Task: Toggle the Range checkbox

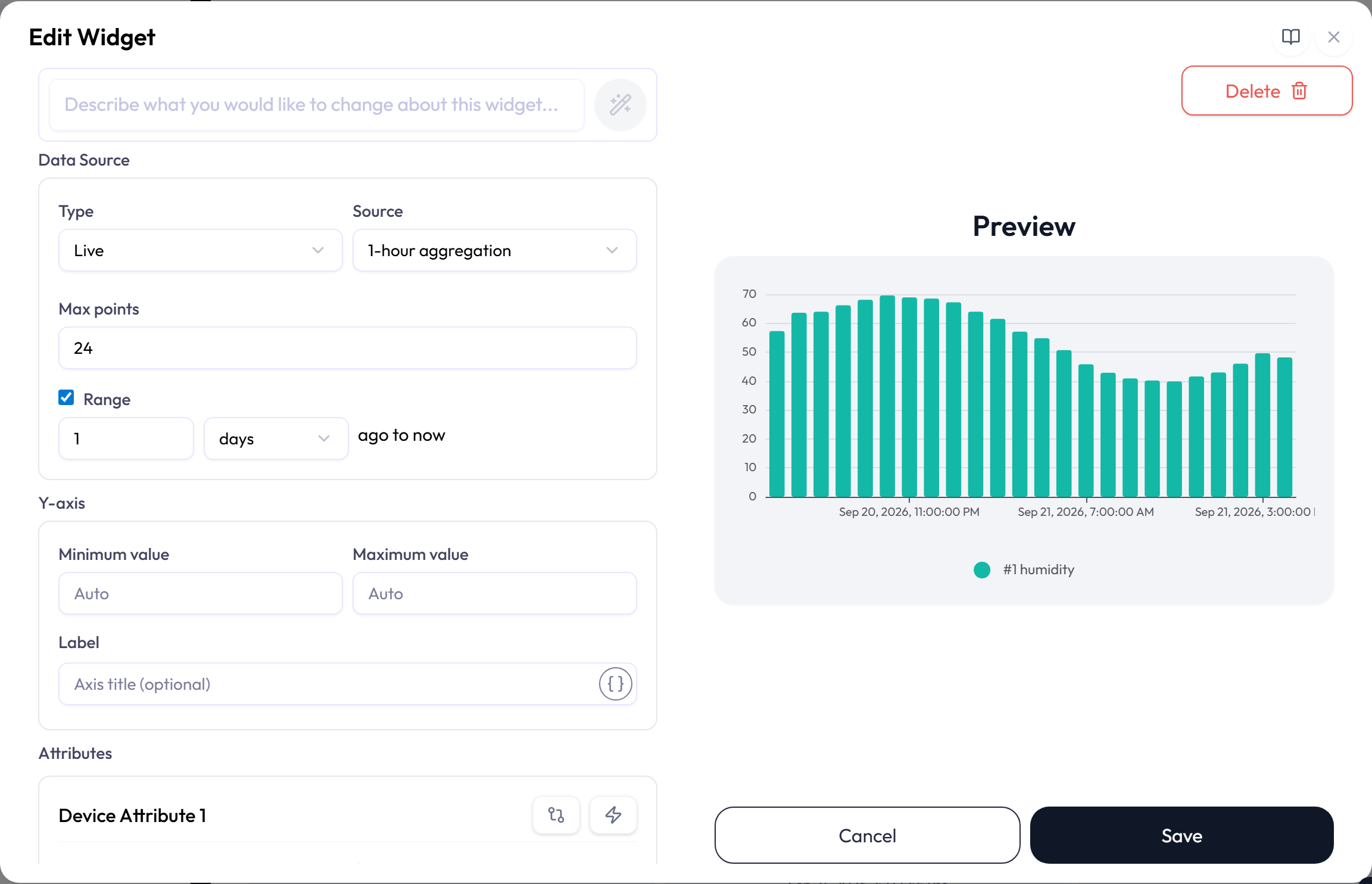Action: click(66, 397)
